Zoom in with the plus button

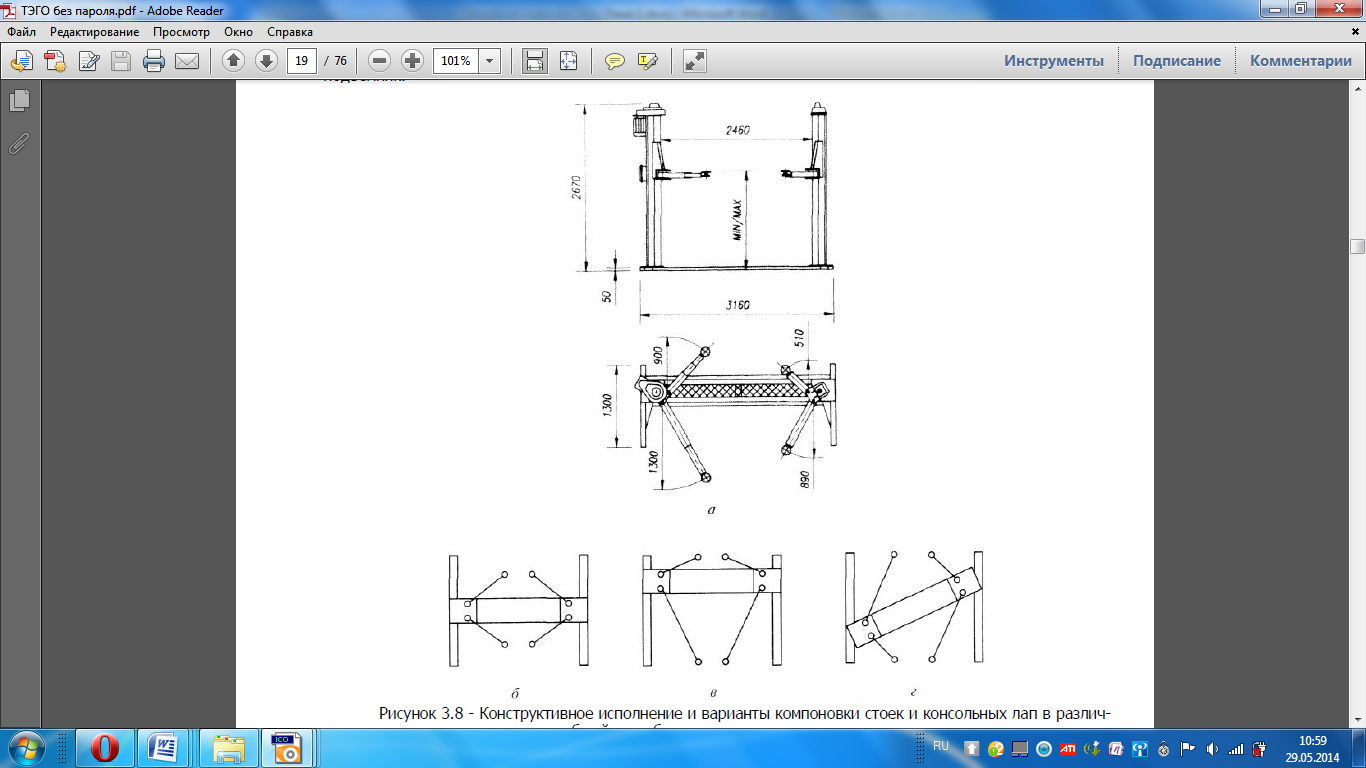[x=412, y=61]
